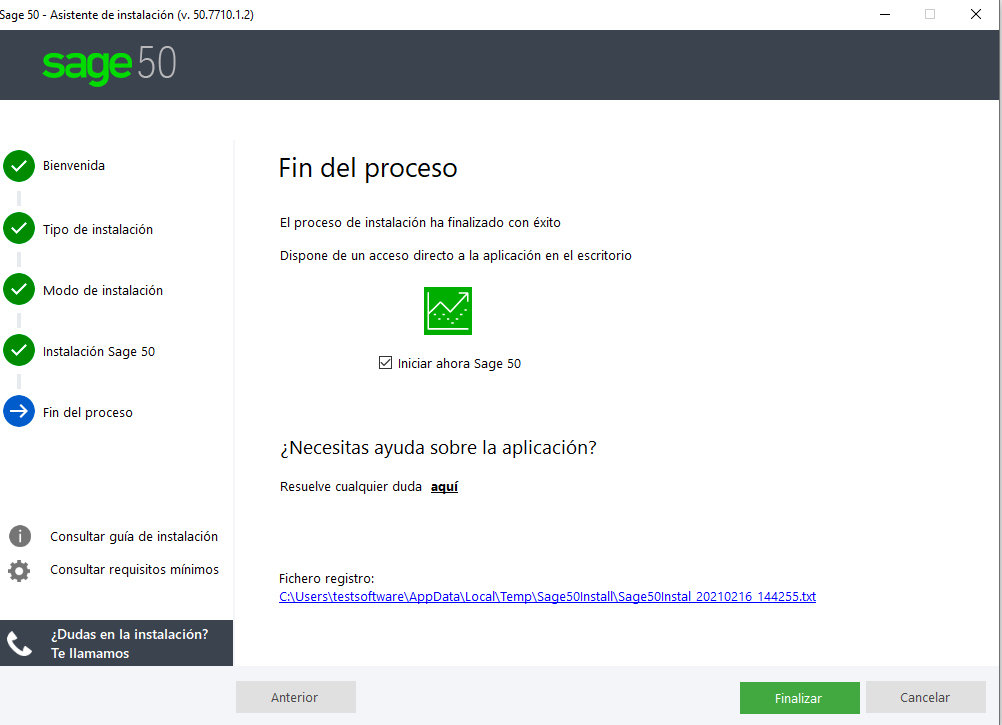1002x725 pixels.
Task: Open Consultar guía de instalación
Action: (134, 537)
